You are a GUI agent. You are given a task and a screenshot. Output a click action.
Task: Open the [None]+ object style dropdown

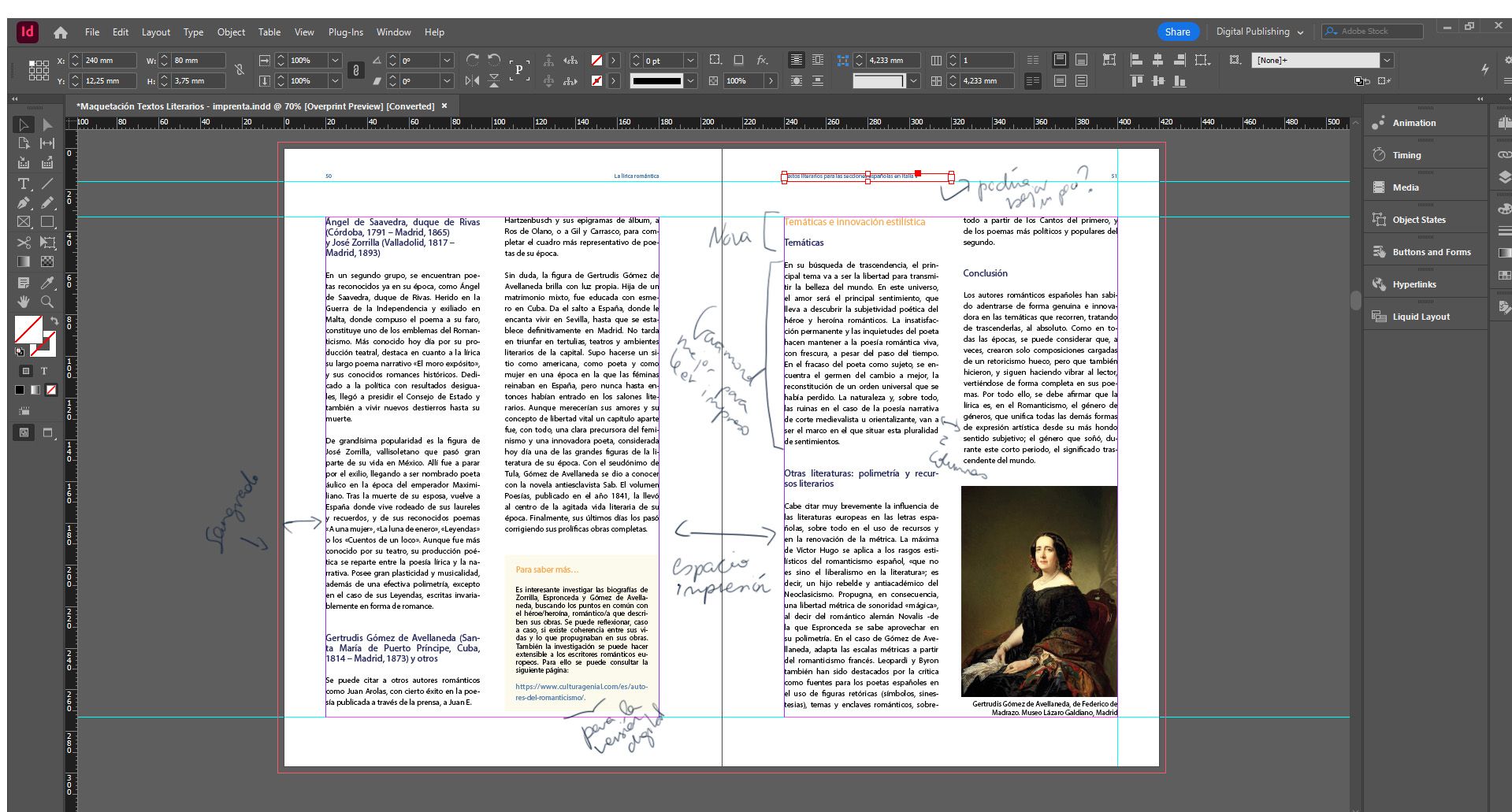pyautogui.click(x=1387, y=61)
